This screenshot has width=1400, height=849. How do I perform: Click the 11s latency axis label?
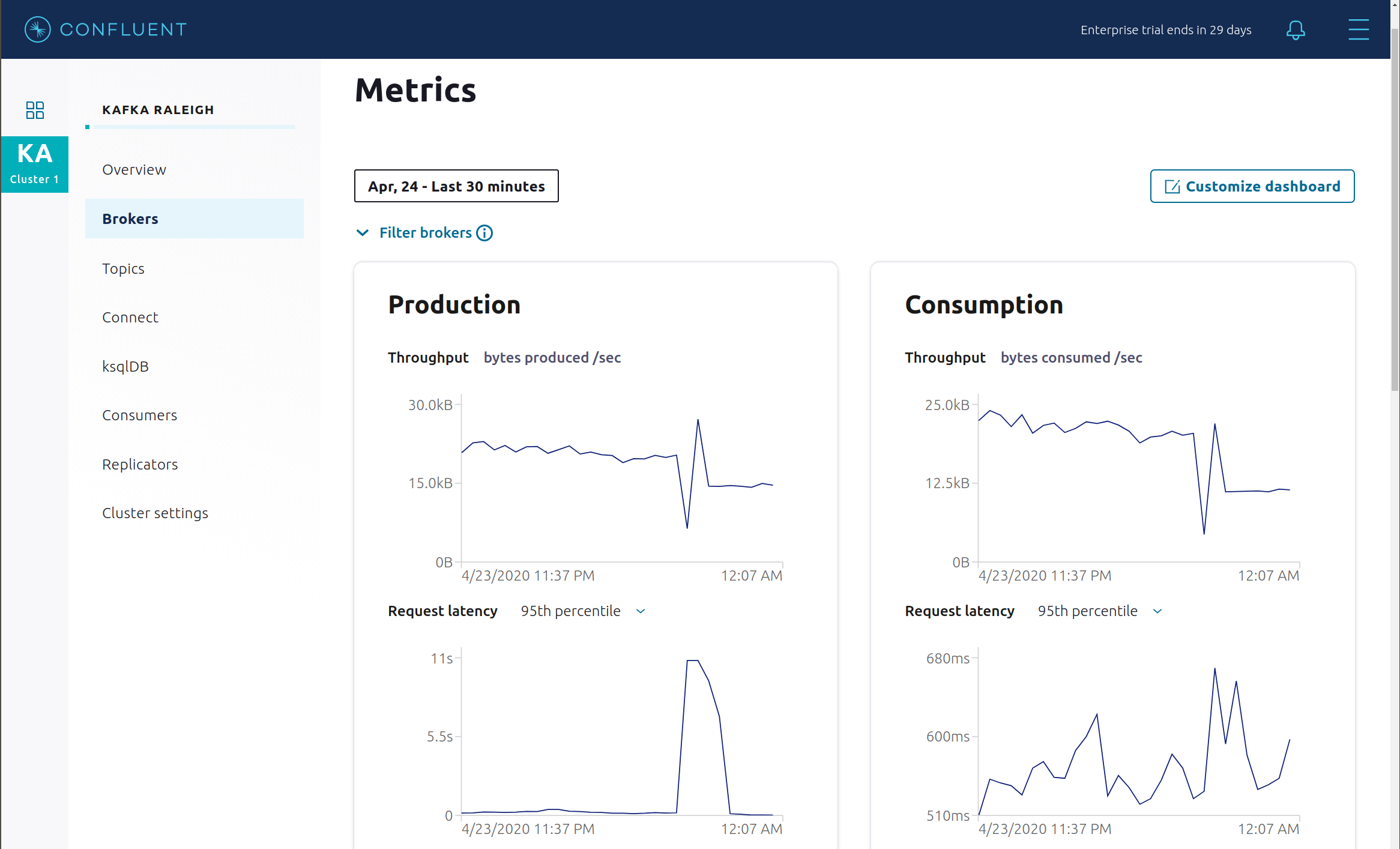pyautogui.click(x=441, y=659)
